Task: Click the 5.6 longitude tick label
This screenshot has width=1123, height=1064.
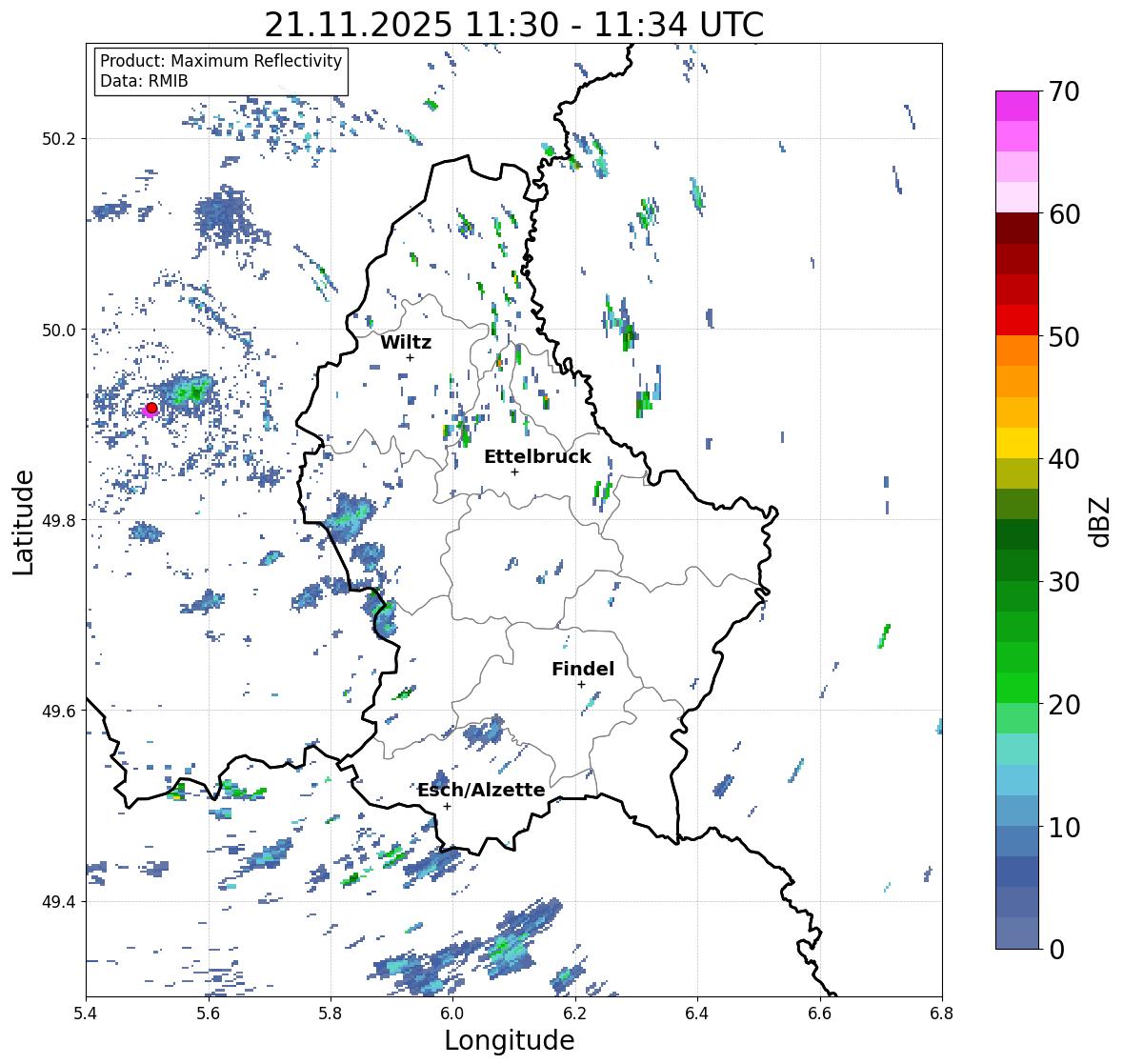Action: 209,1014
